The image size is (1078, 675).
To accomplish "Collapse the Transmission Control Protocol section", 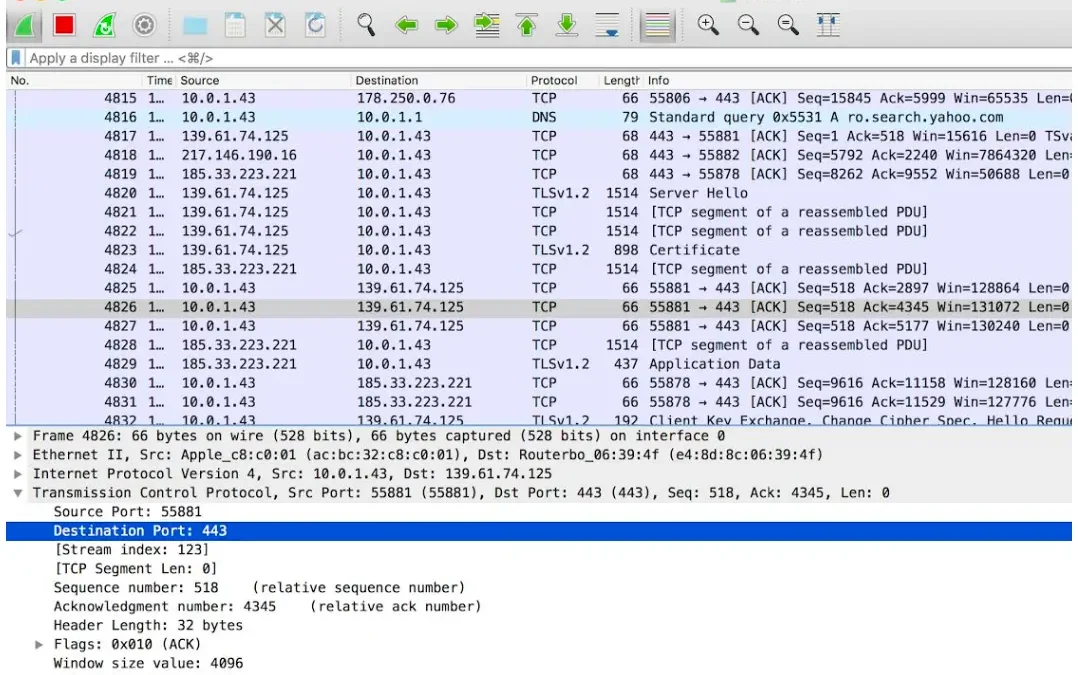I will pyautogui.click(x=19, y=493).
